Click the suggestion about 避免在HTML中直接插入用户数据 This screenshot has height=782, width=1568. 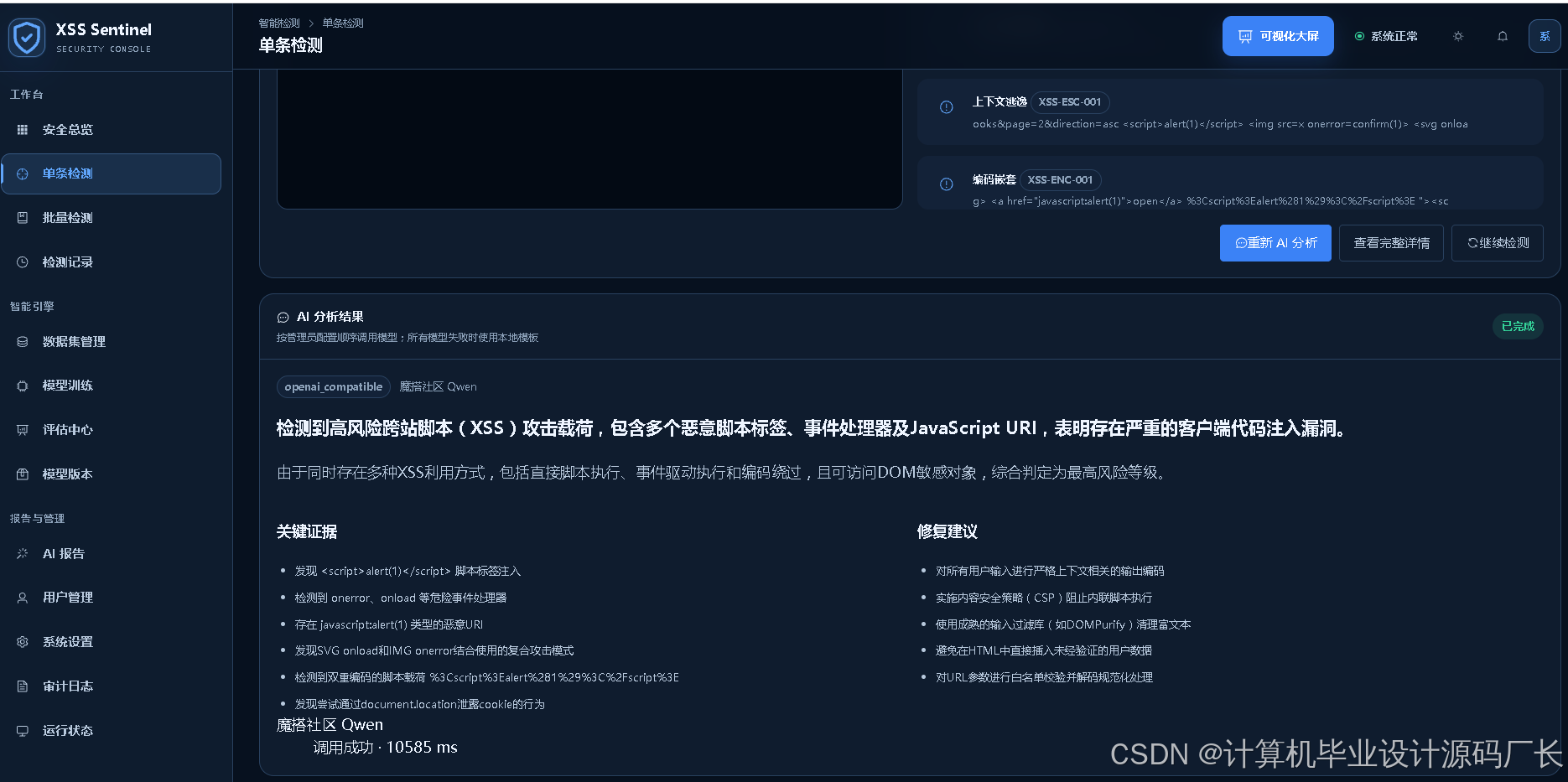pyautogui.click(x=1044, y=651)
